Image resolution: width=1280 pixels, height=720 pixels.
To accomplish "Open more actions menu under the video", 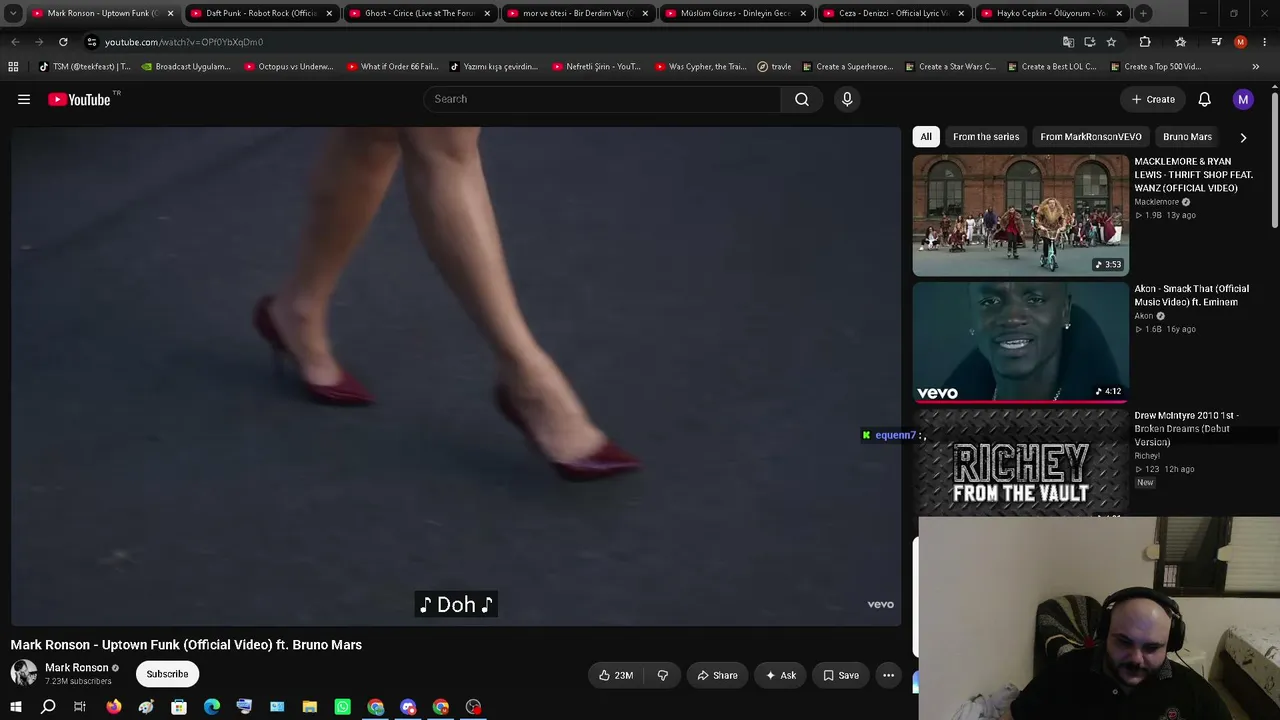I will 888,675.
